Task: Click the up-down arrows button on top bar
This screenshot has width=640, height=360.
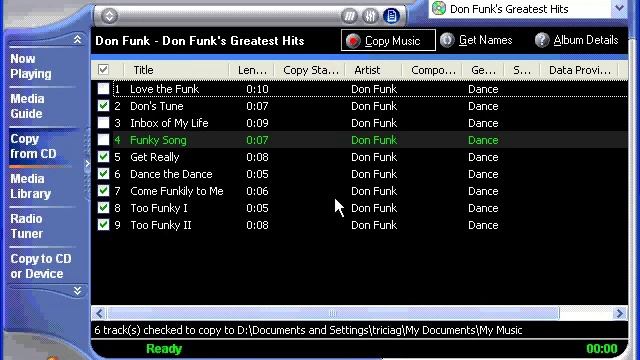Action: [109, 16]
